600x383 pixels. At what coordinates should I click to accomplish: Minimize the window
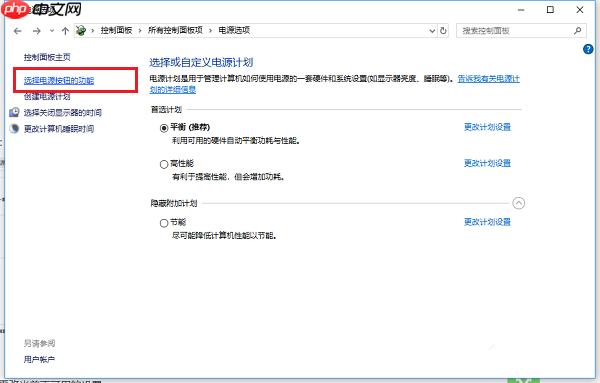tap(521, 10)
